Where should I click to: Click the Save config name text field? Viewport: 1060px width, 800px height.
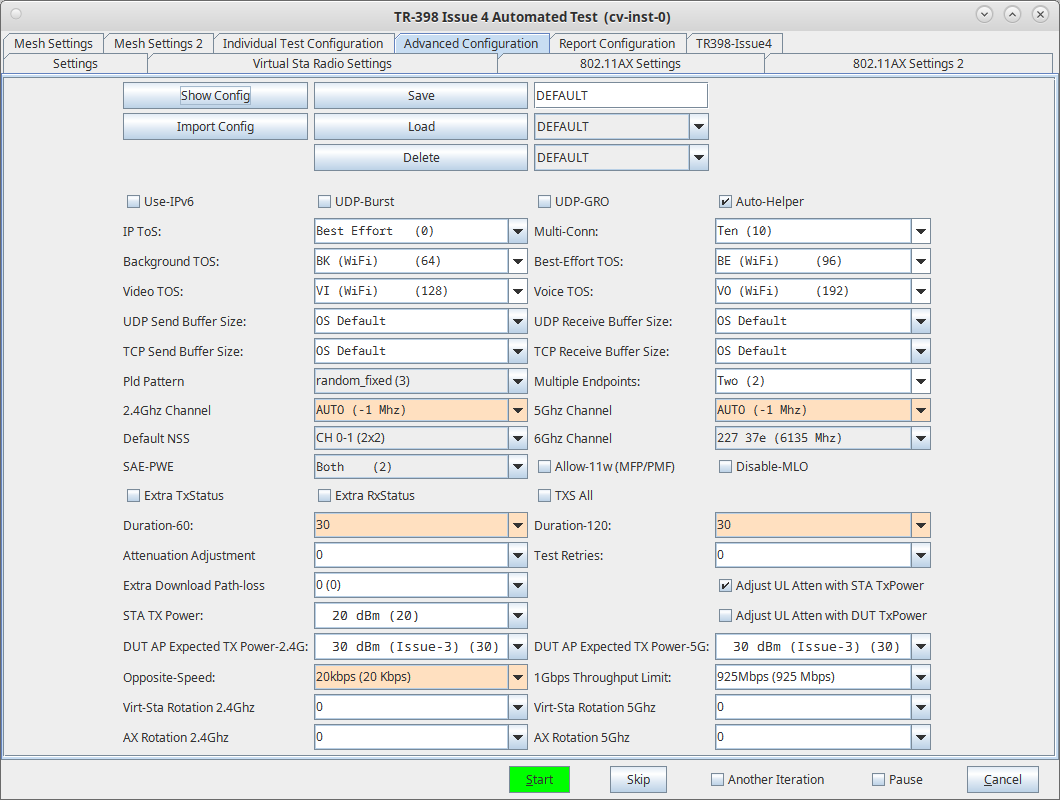tap(621, 95)
